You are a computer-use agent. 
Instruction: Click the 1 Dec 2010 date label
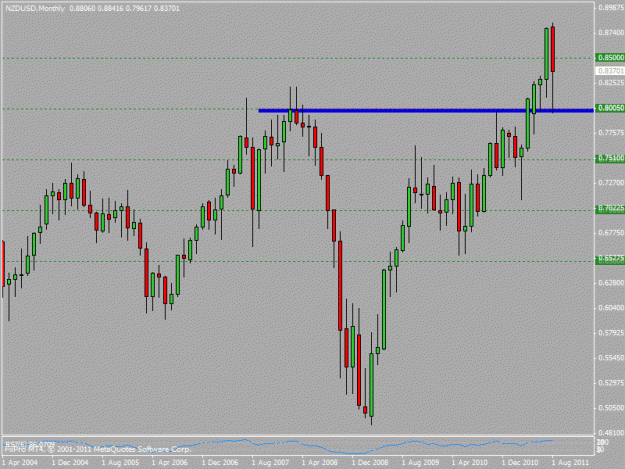point(520,463)
